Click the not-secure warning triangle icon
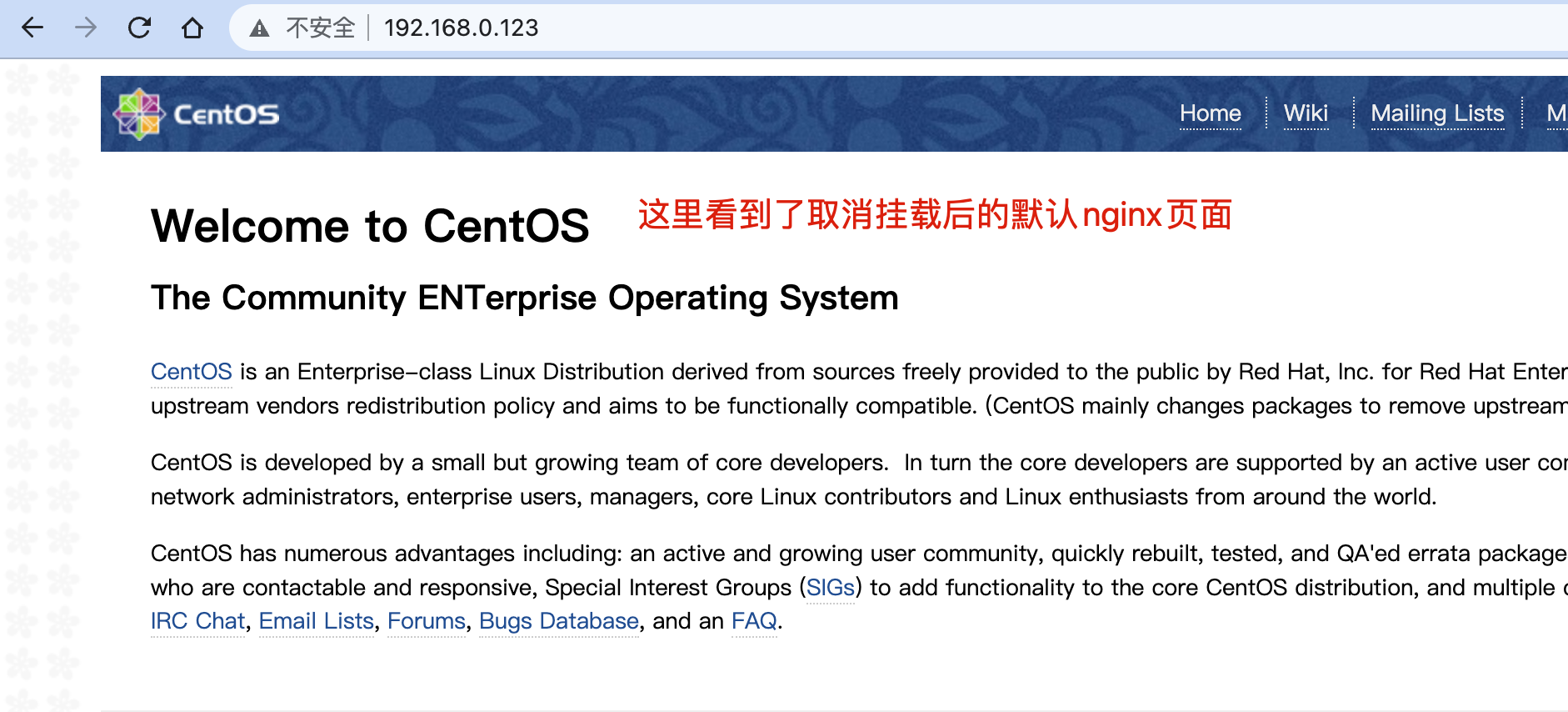 [x=259, y=28]
